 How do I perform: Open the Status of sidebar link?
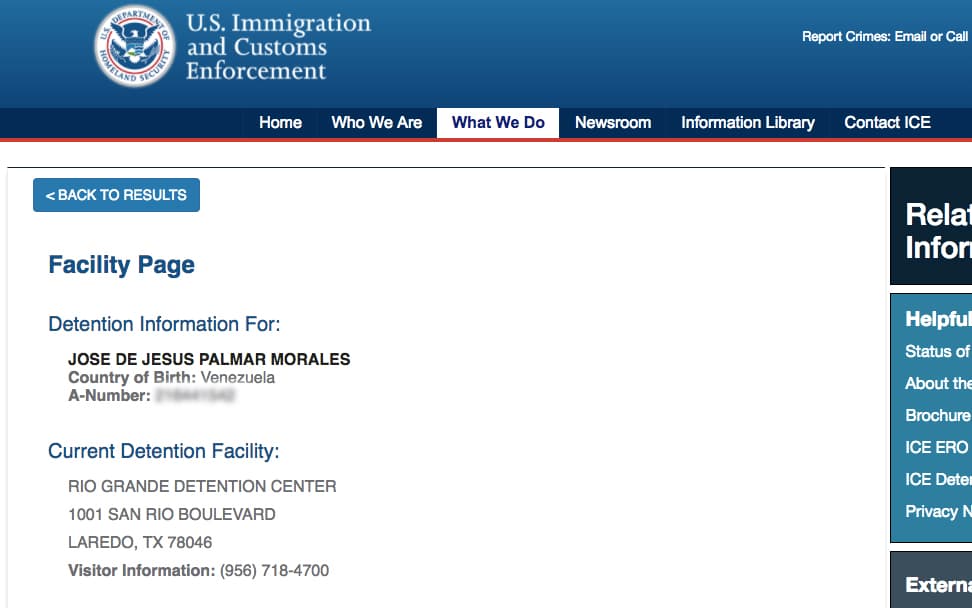(937, 351)
